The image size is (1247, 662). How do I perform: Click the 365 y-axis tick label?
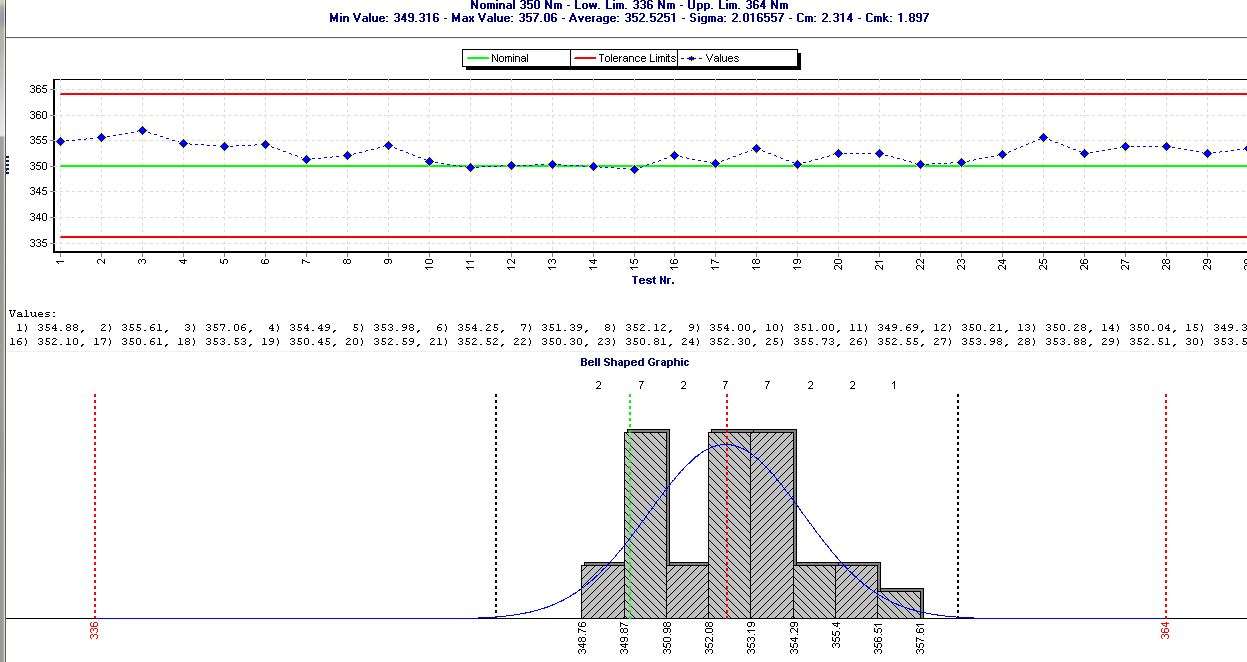(x=37, y=89)
